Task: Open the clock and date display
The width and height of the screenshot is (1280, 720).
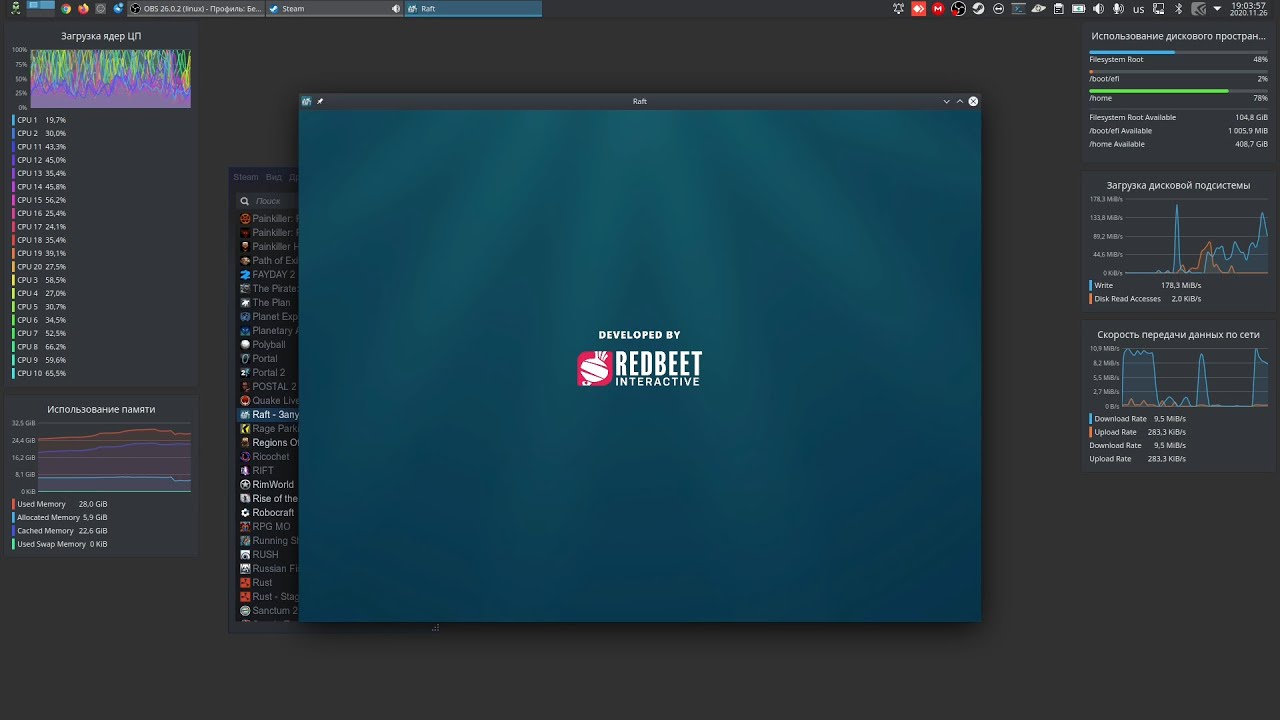Action: coord(1250,9)
